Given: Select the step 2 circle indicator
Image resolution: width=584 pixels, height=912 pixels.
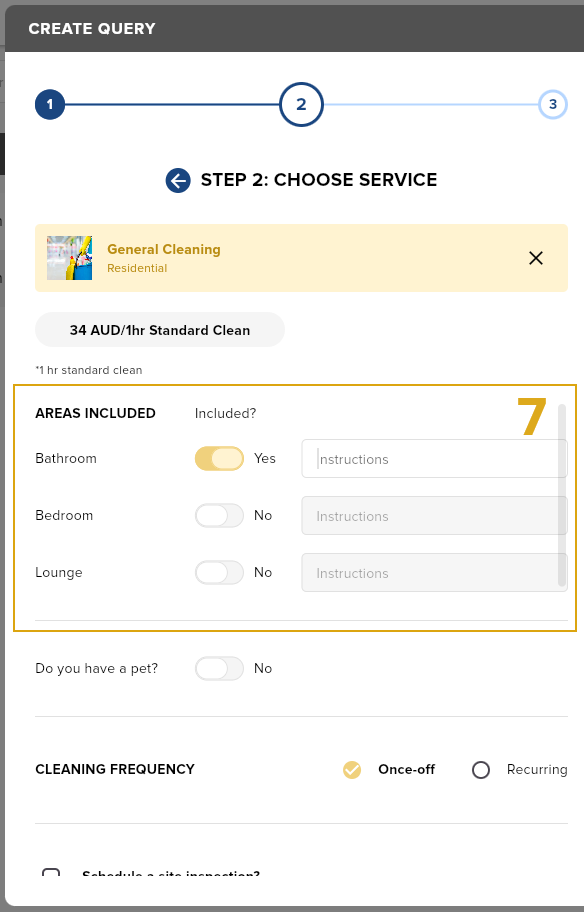Looking at the screenshot, I should [301, 105].
